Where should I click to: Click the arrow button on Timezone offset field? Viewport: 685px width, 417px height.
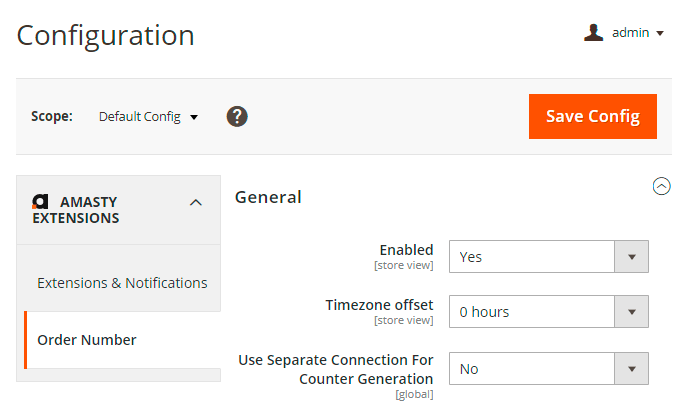tap(631, 312)
